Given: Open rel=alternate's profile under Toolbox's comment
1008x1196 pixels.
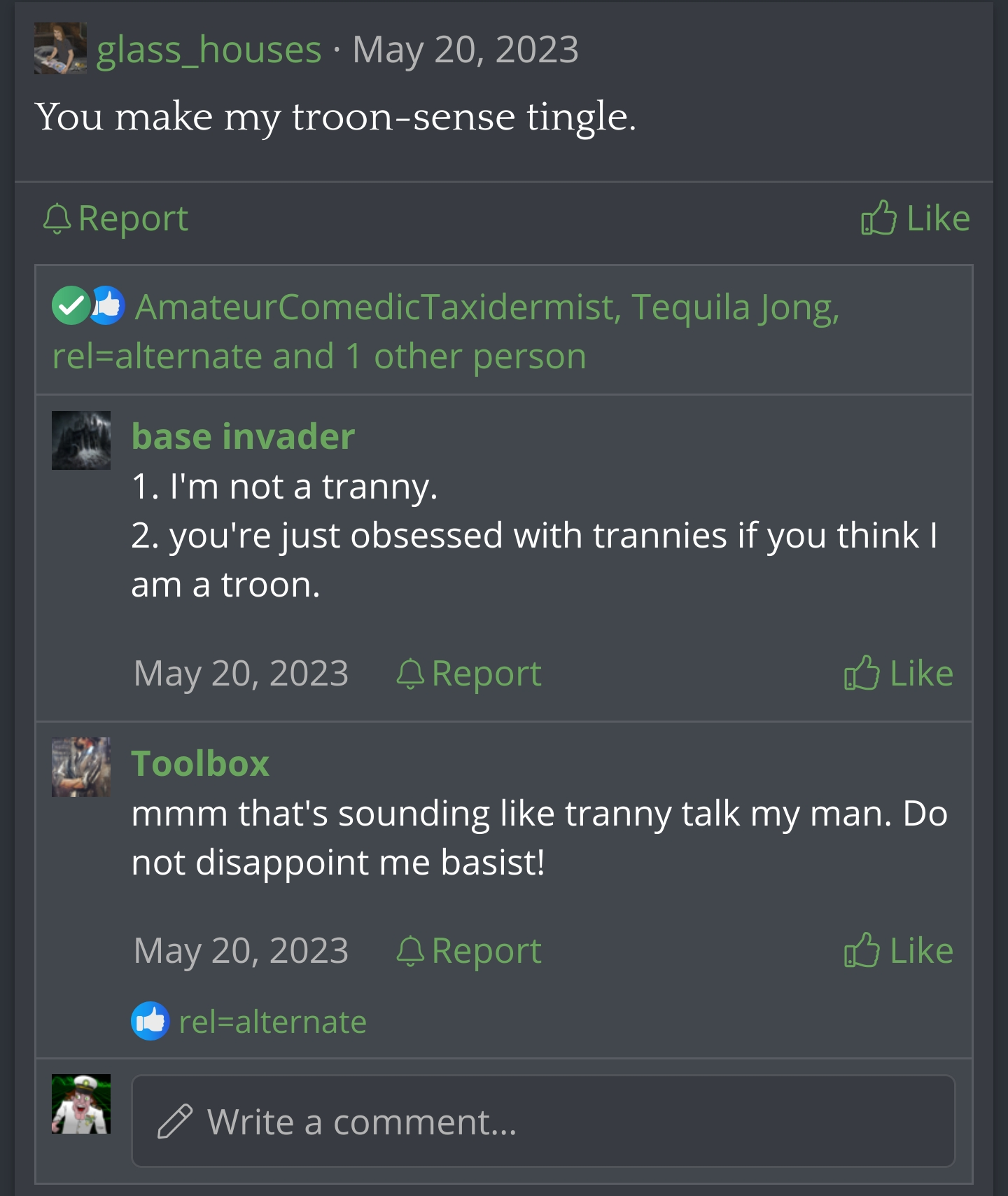Looking at the screenshot, I should [x=272, y=1022].
